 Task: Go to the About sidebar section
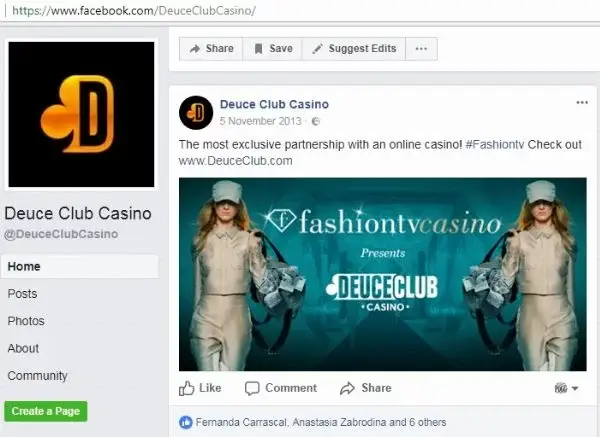(23, 349)
